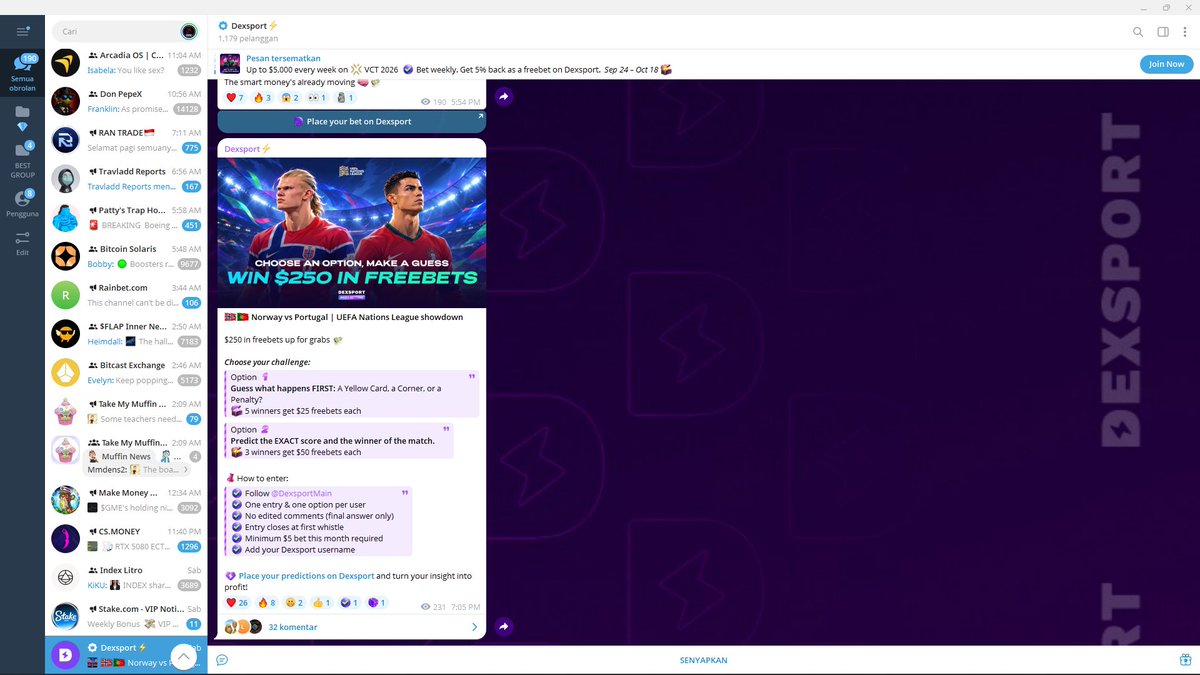Open the Win $250 in Freebets image
Viewport: 1200px width, 675px height.
point(352,233)
